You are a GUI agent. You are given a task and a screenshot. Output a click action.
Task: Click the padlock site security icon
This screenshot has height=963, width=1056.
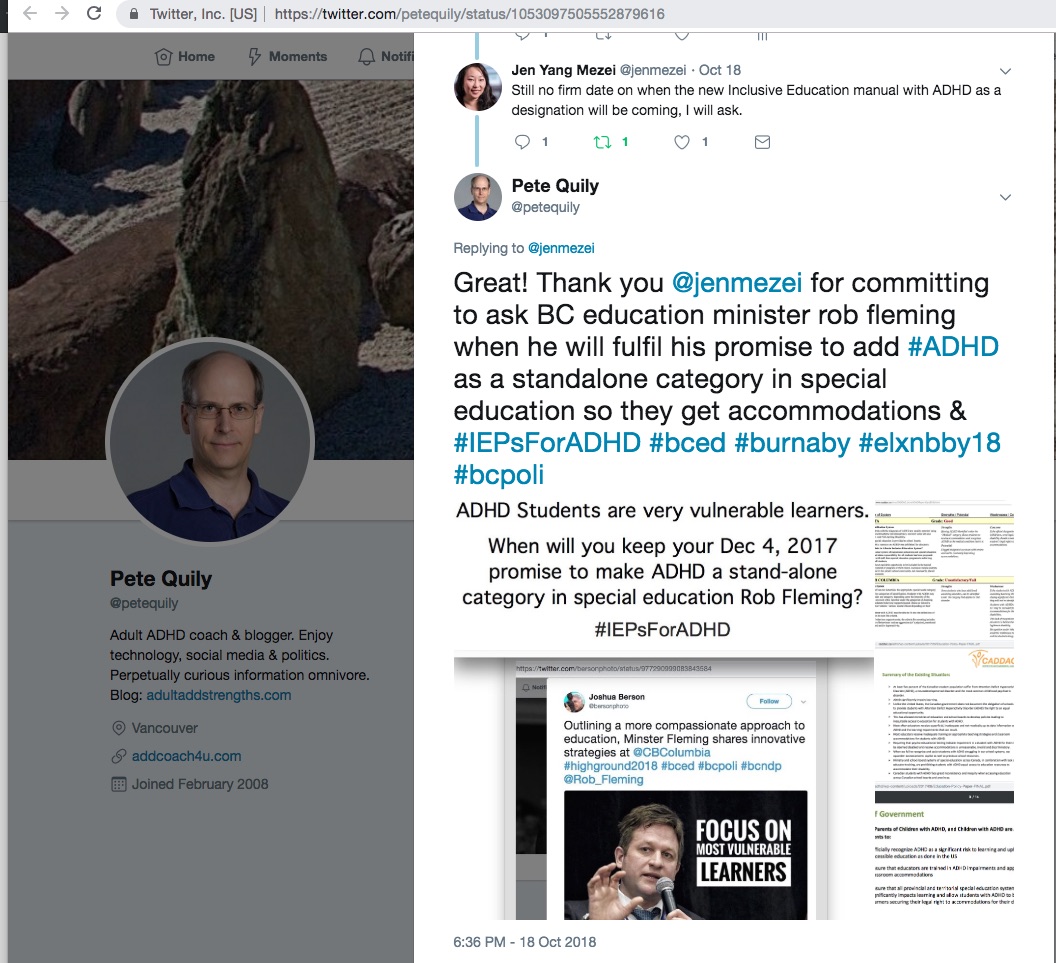pyautogui.click(x=134, y=14)
